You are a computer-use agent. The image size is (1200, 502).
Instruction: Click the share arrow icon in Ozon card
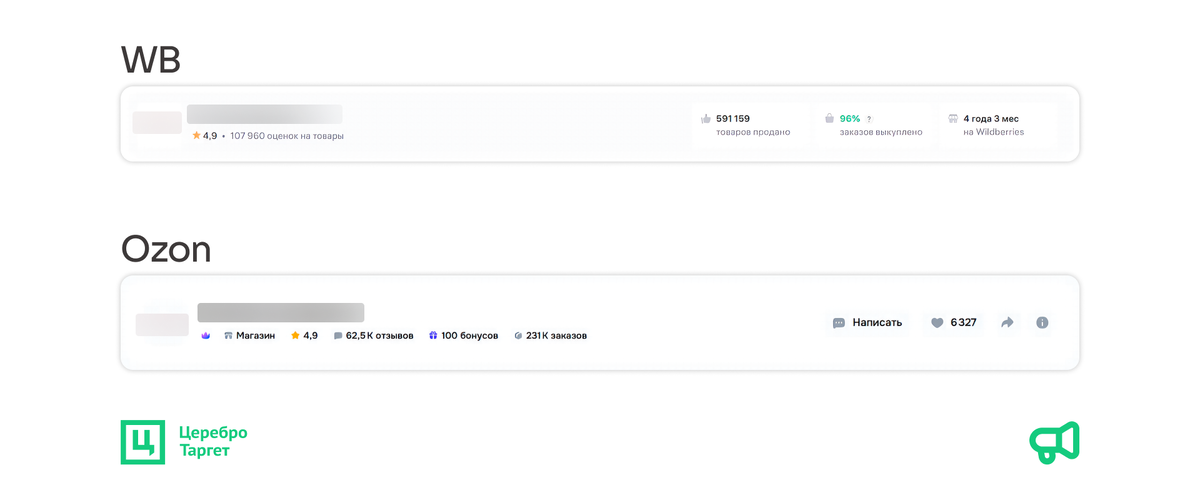[1007, 322]
